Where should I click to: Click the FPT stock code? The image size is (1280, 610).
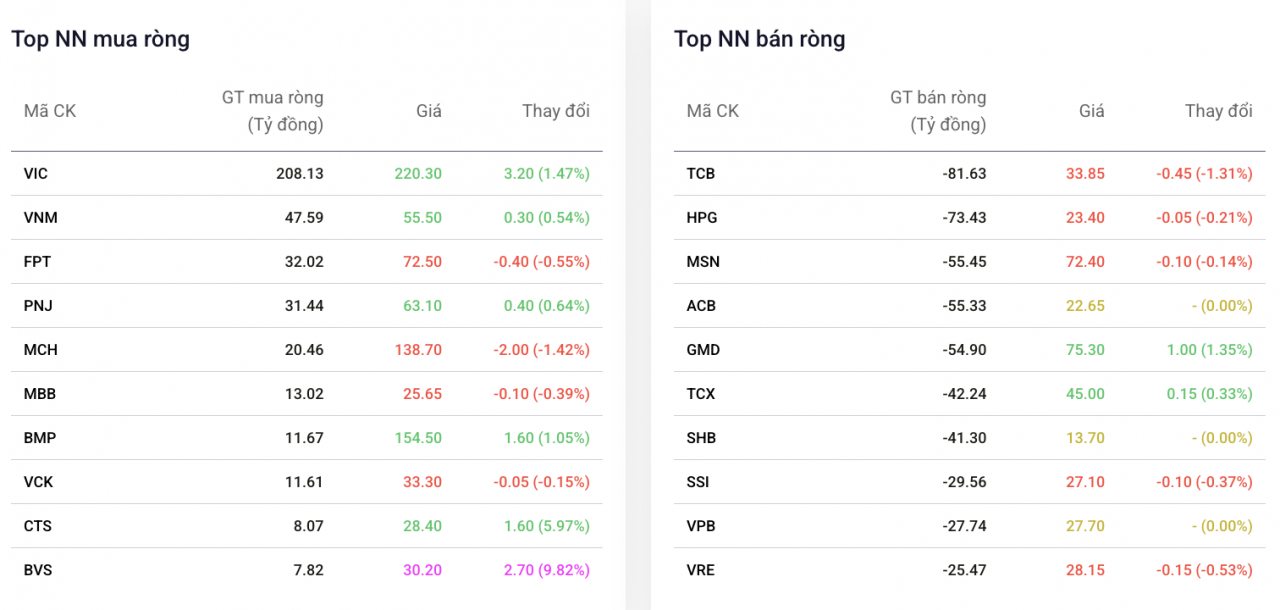pyautogui.click(x=37, y=262)
